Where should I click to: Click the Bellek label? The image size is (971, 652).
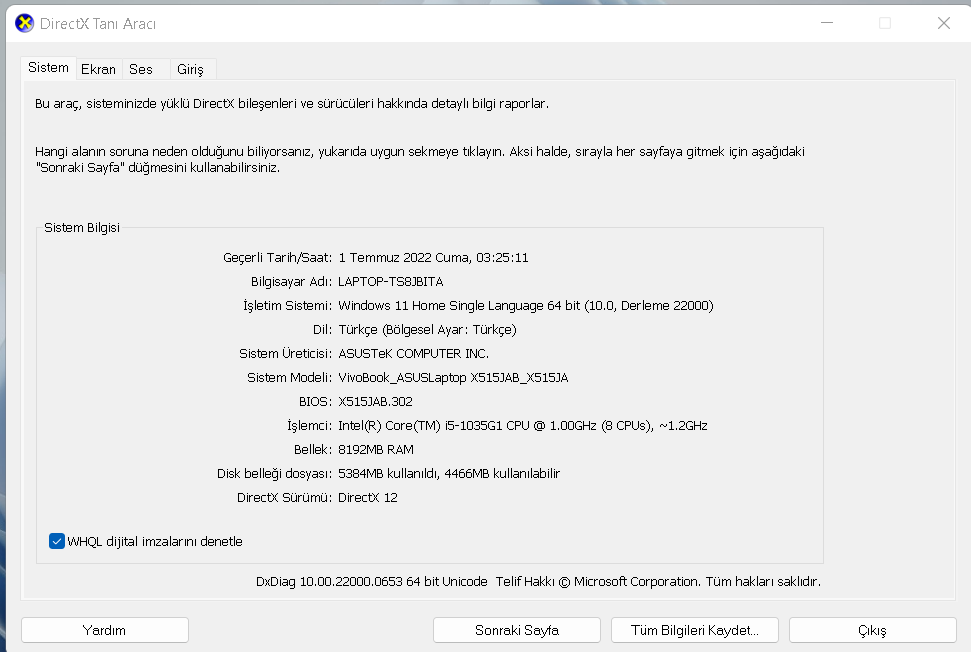[313, 450]
